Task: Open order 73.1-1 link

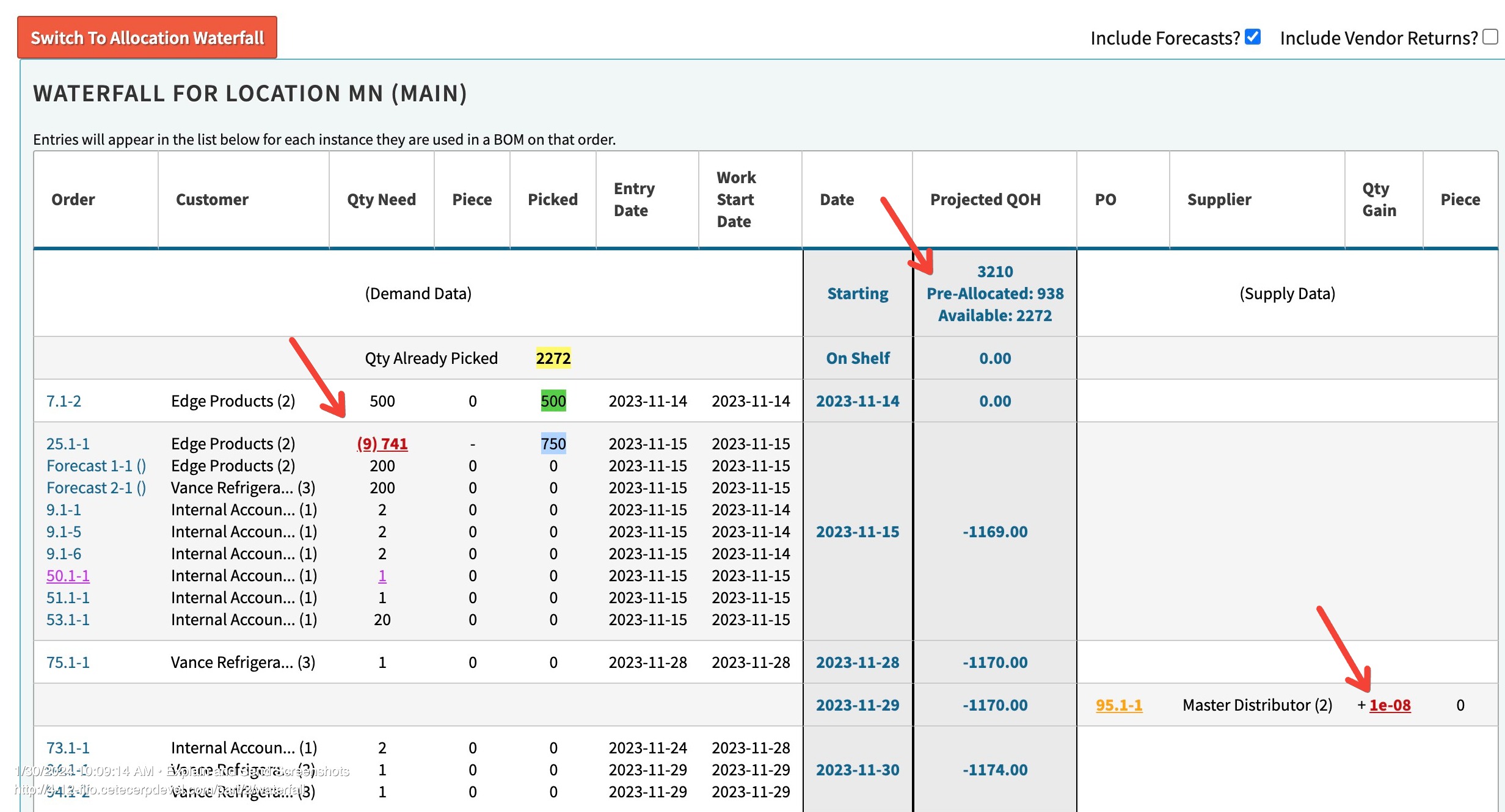Action: (68, 748)
